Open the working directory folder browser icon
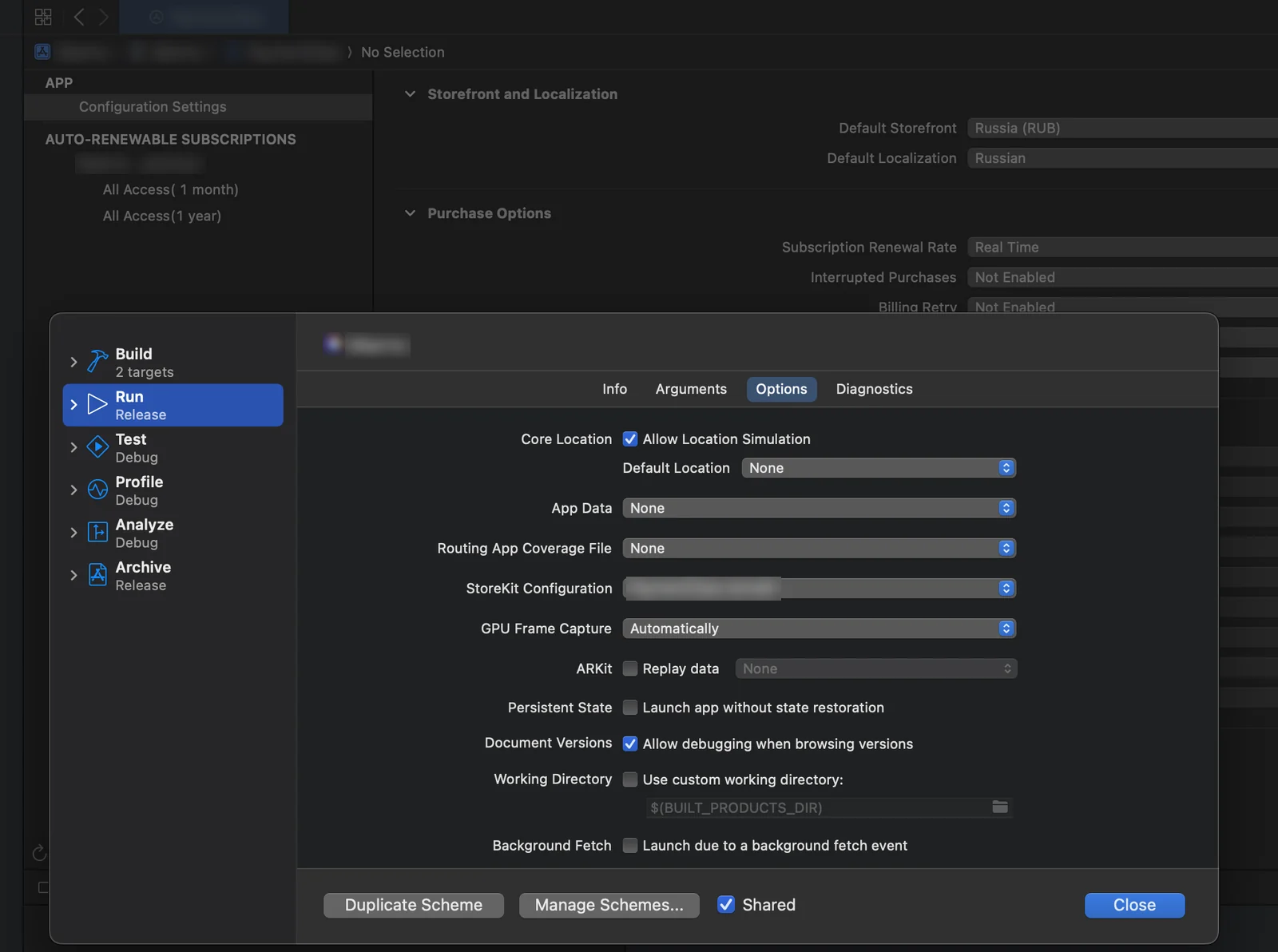The image size is (1278, 952). click(1000, 807)
